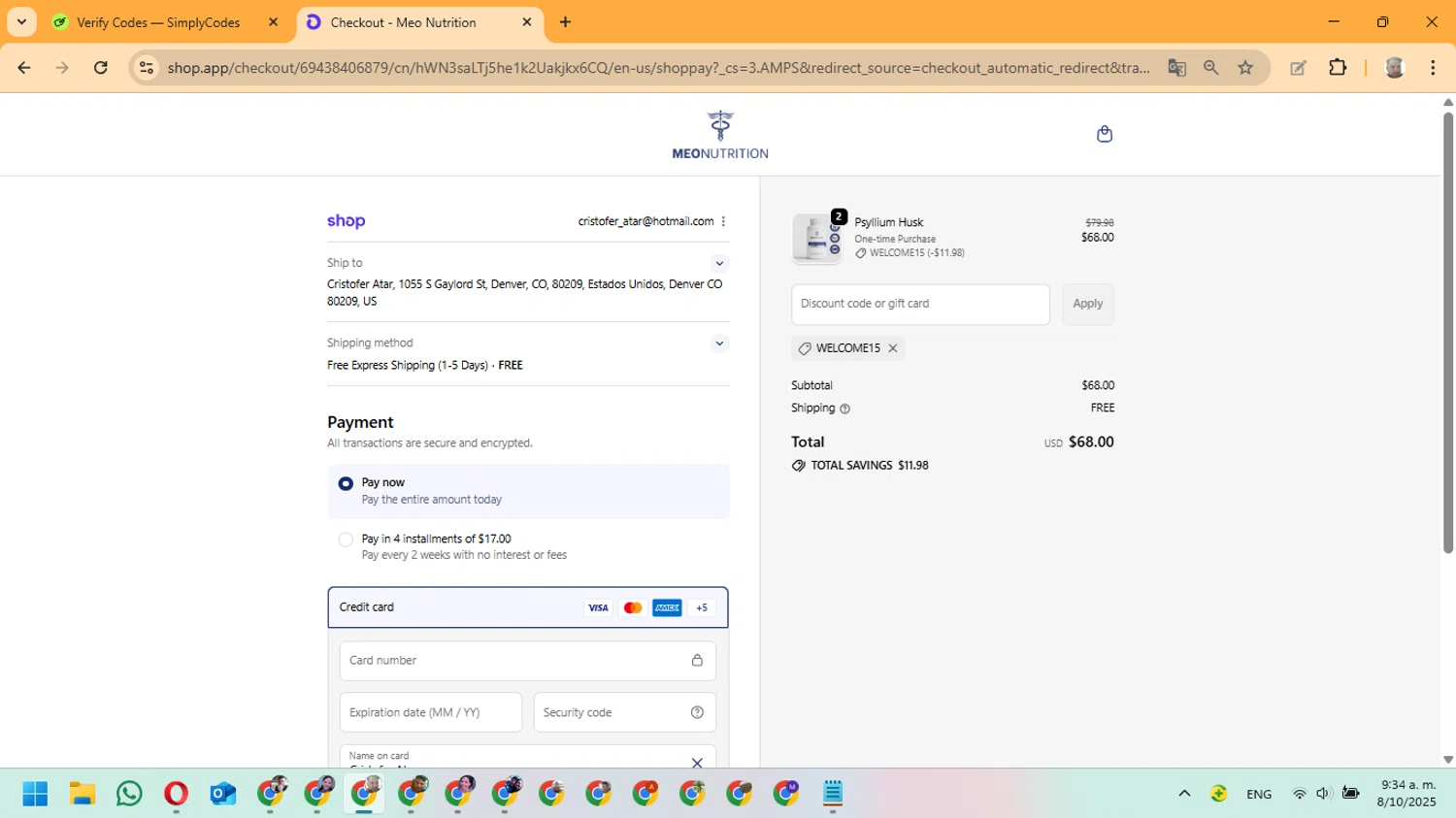Image resolution: width=1456 pixels, height=818 pixels.
Task: Show the +5 additional card types
Action: (702, 607)
